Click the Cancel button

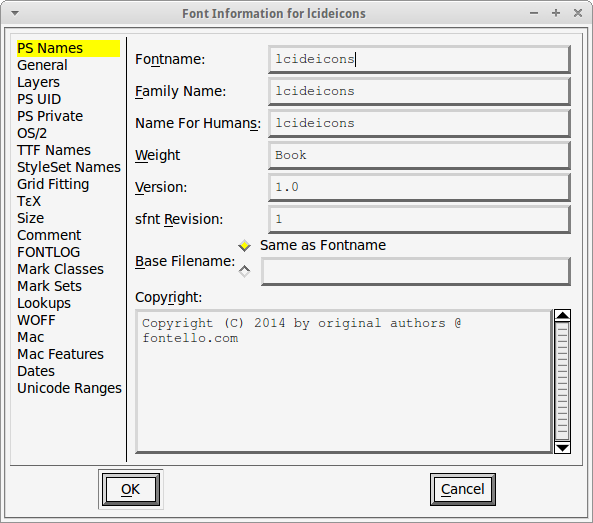pos(463,489)
